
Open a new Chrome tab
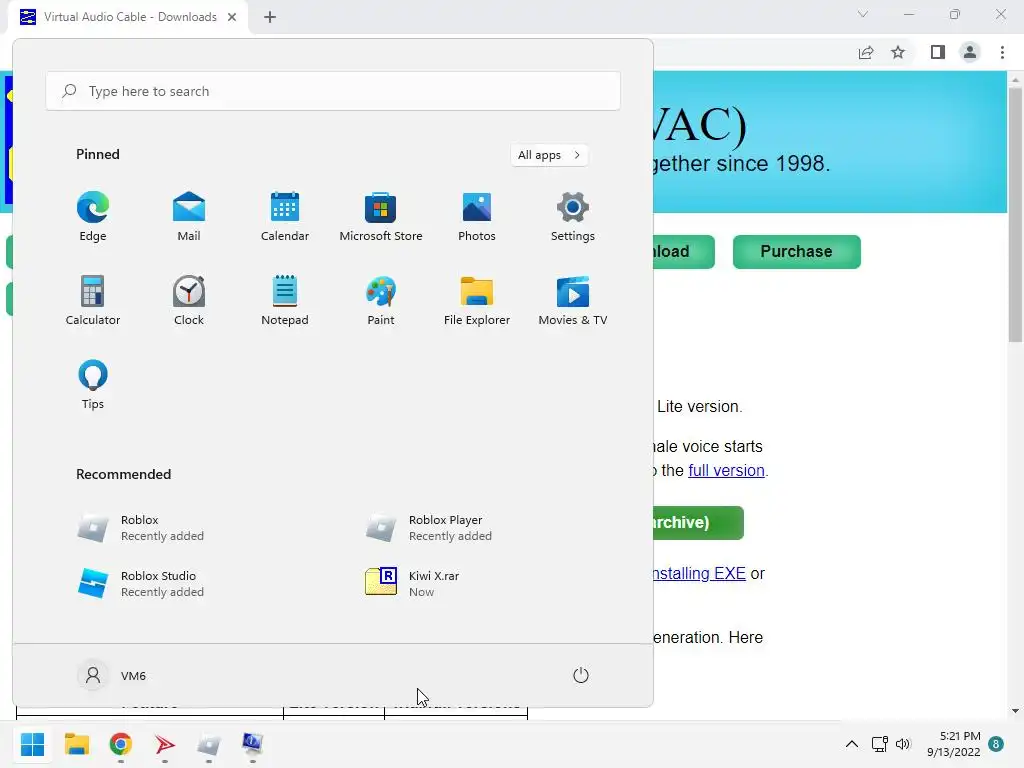point(270,17)
